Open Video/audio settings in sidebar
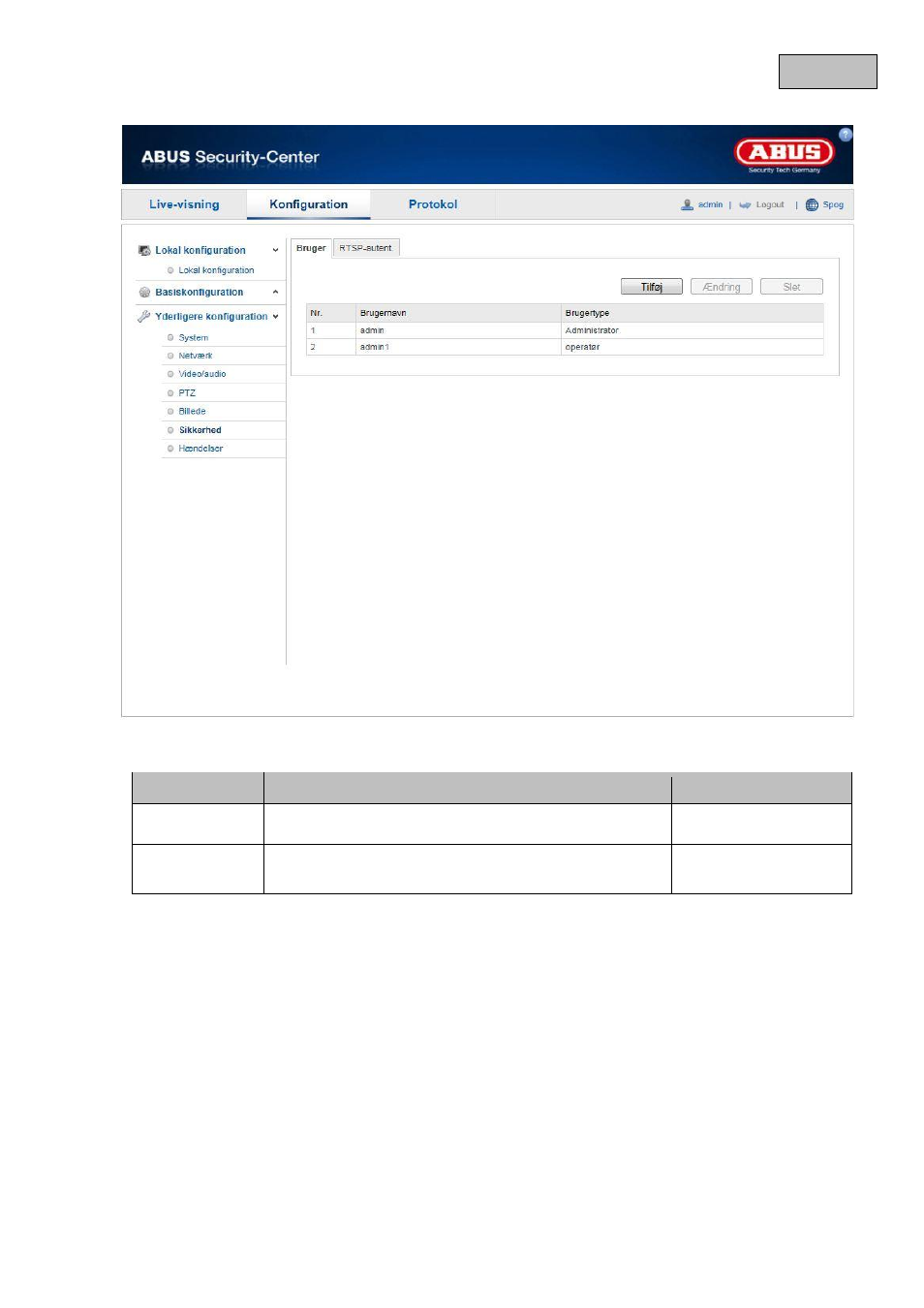This screenshot has width=924, height=1308. coord(201,374)
